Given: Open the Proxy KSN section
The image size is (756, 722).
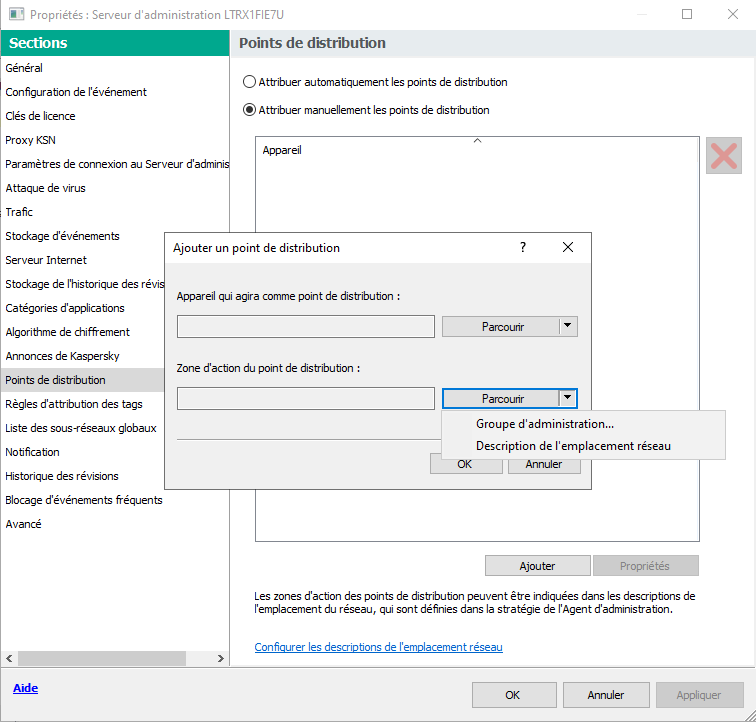Looking at the screenshot, I should (30, 140).
